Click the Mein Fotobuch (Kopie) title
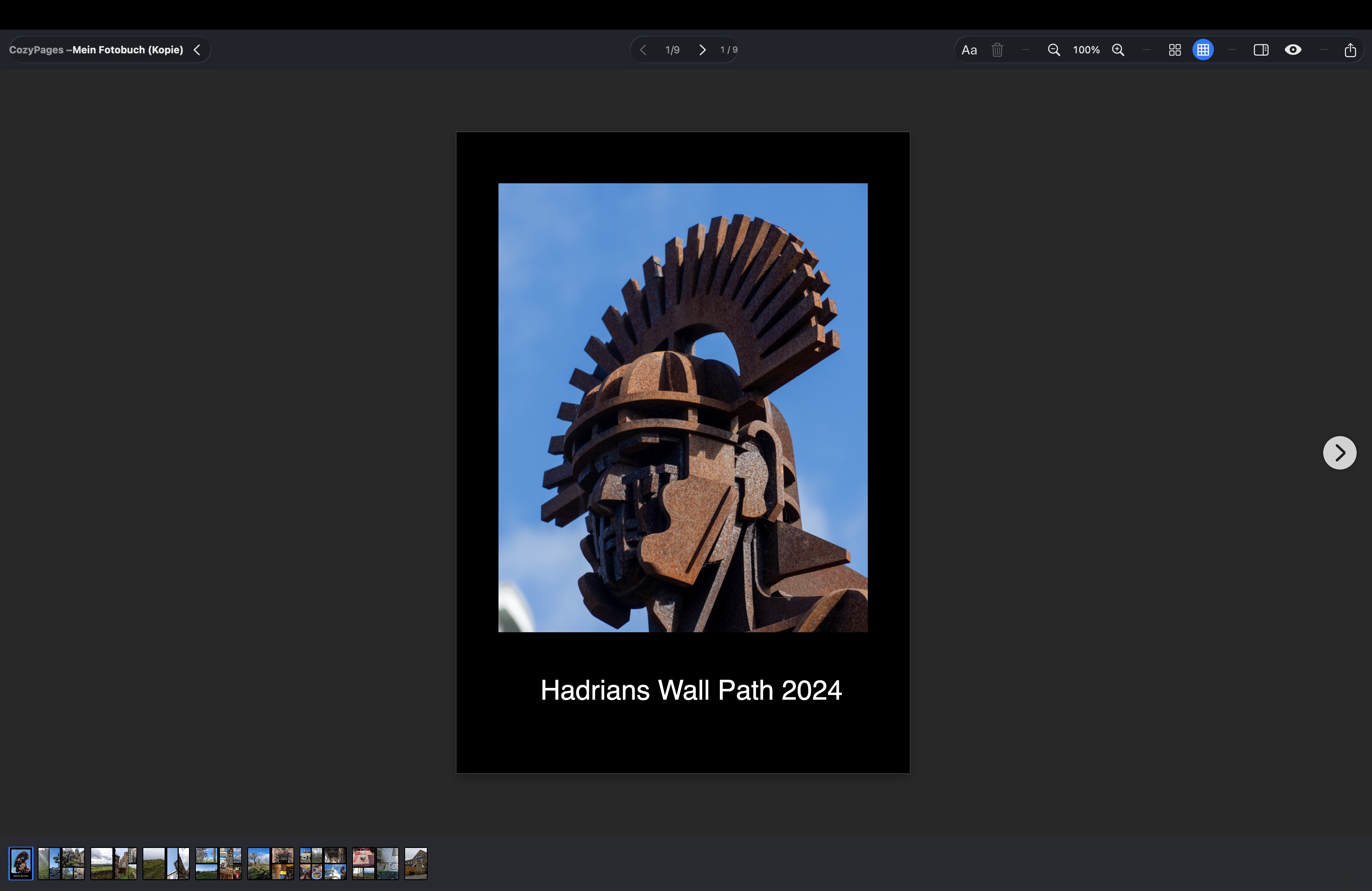This screenshot has height=891, width=1372. 127,50
